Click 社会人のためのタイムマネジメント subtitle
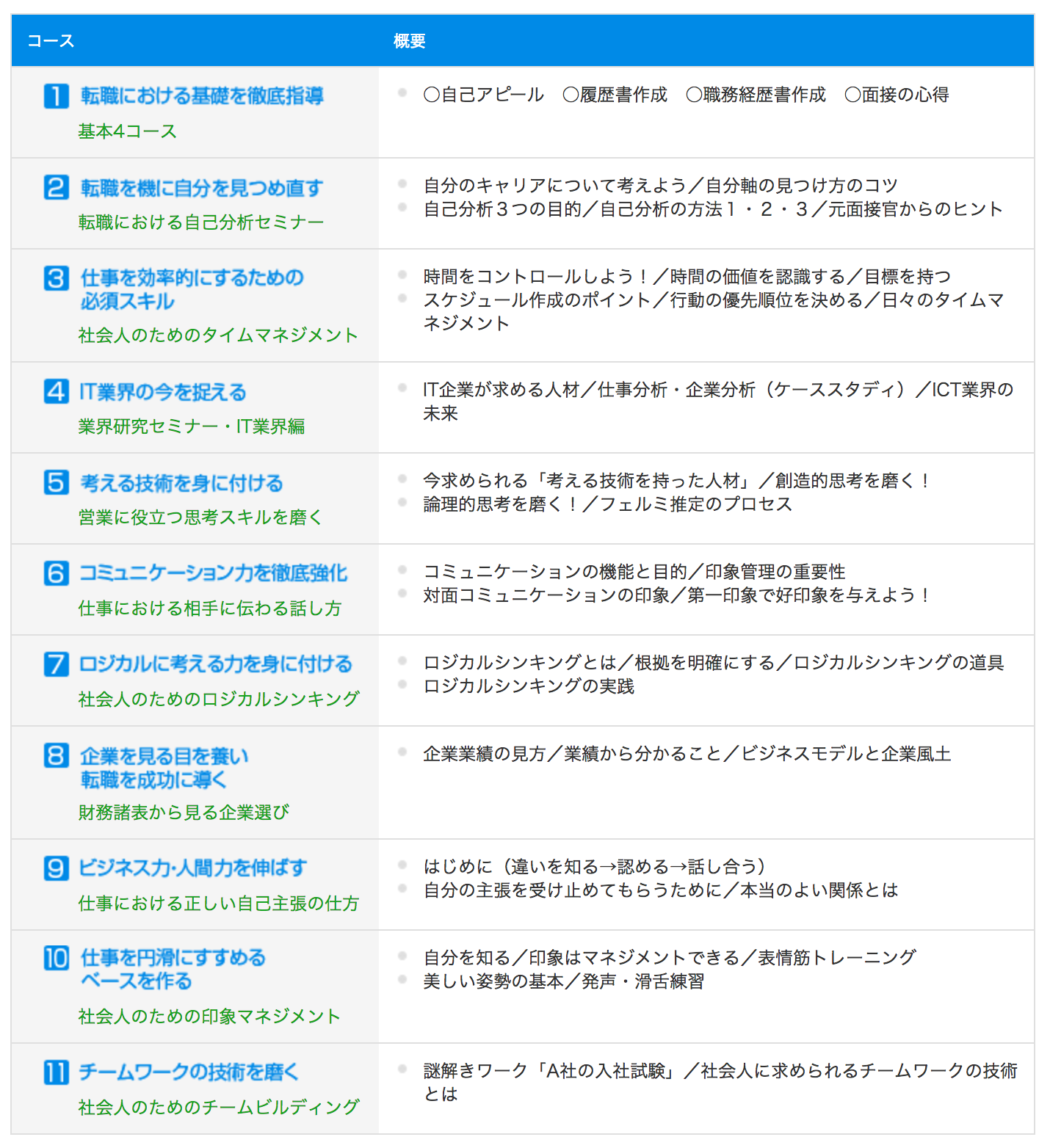The height and width of the screenshot is (1148, 1050). pos(218,335)
